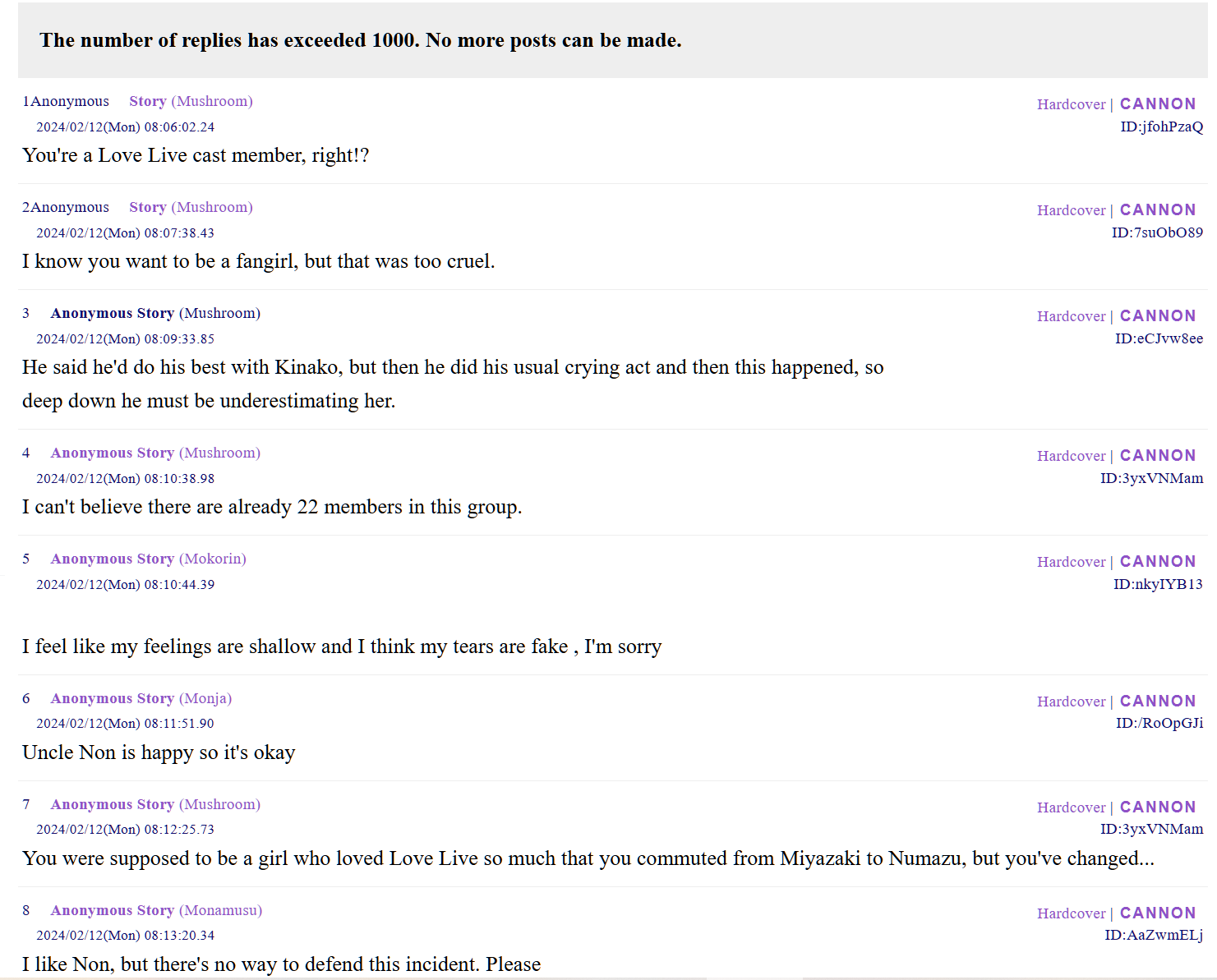The width and height of the screenshot is (1217, 980).
Task: Click CANNON above ID:/RoOpGJi
Action: 1158,701
